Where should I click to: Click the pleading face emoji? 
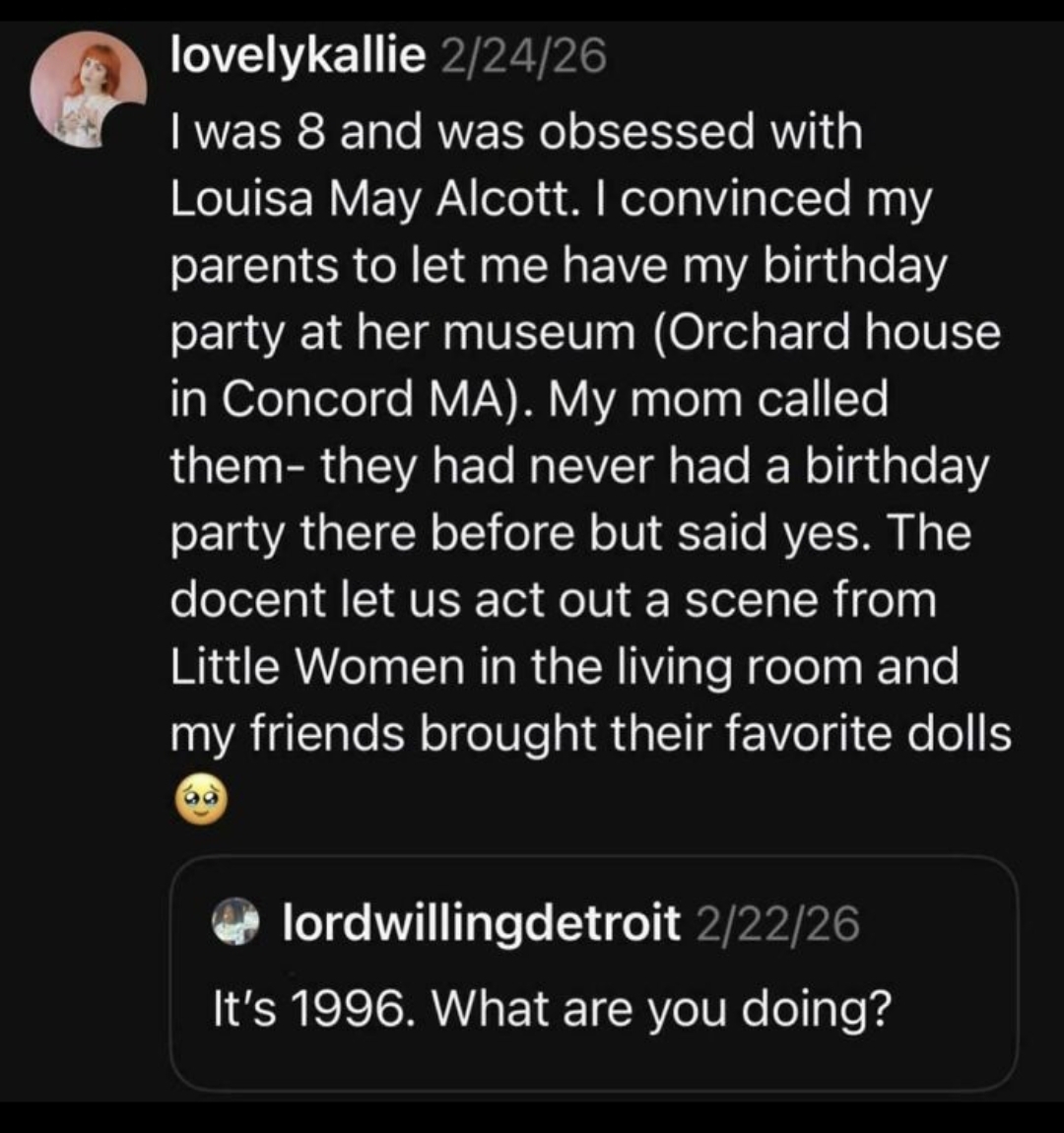(202, 800)
